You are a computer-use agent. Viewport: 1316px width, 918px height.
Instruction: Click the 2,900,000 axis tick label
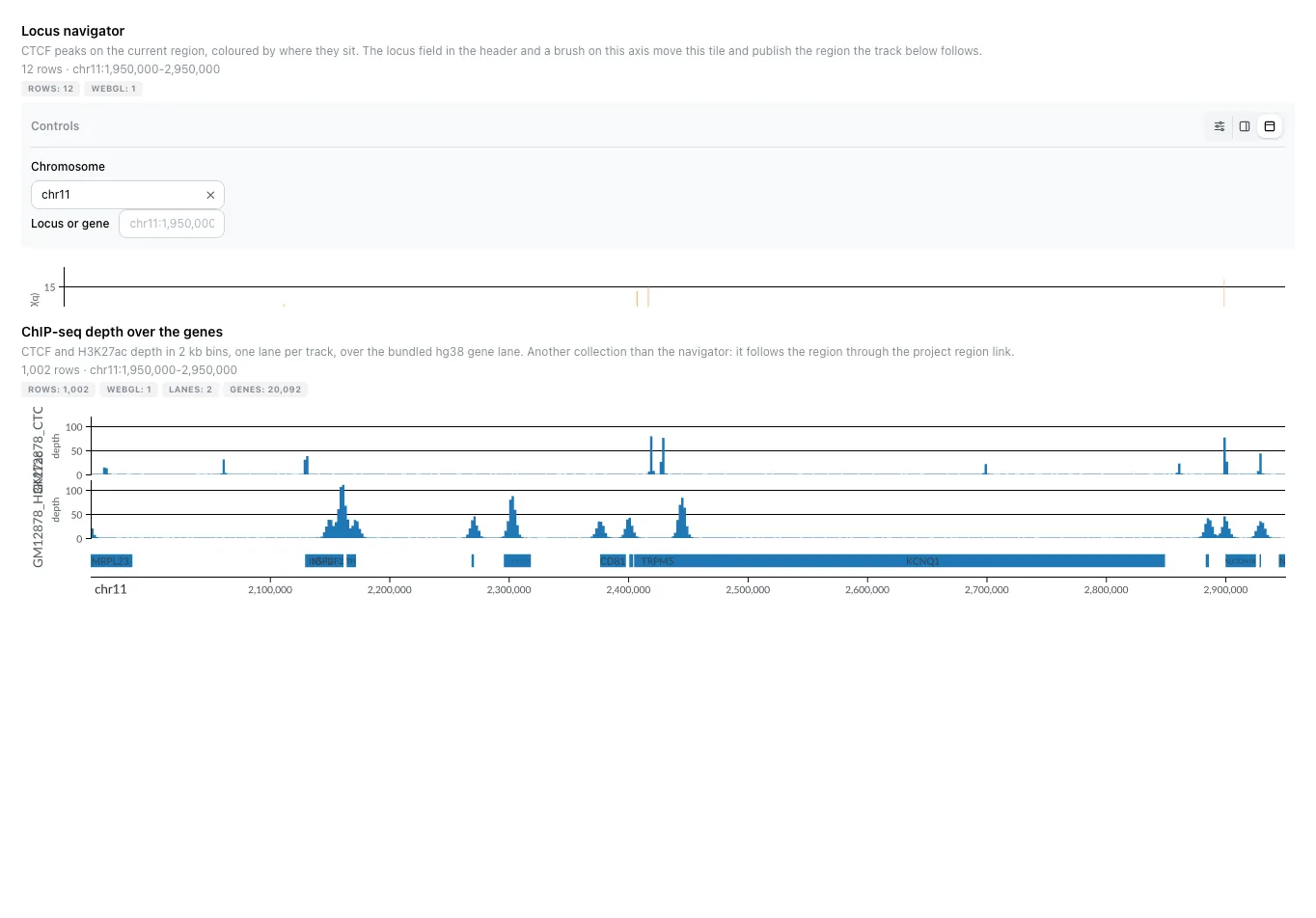[1225, 590]
